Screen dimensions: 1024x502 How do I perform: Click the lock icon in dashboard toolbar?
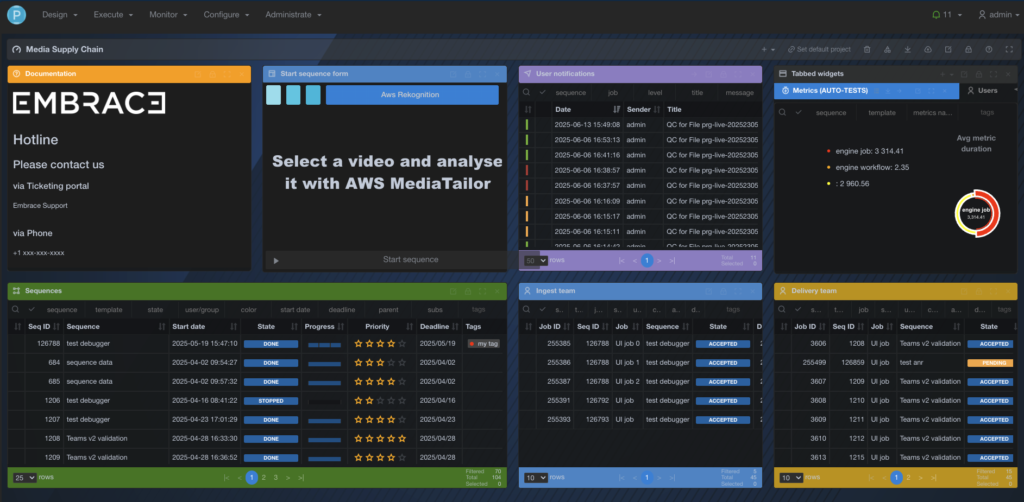click(968, 50)
